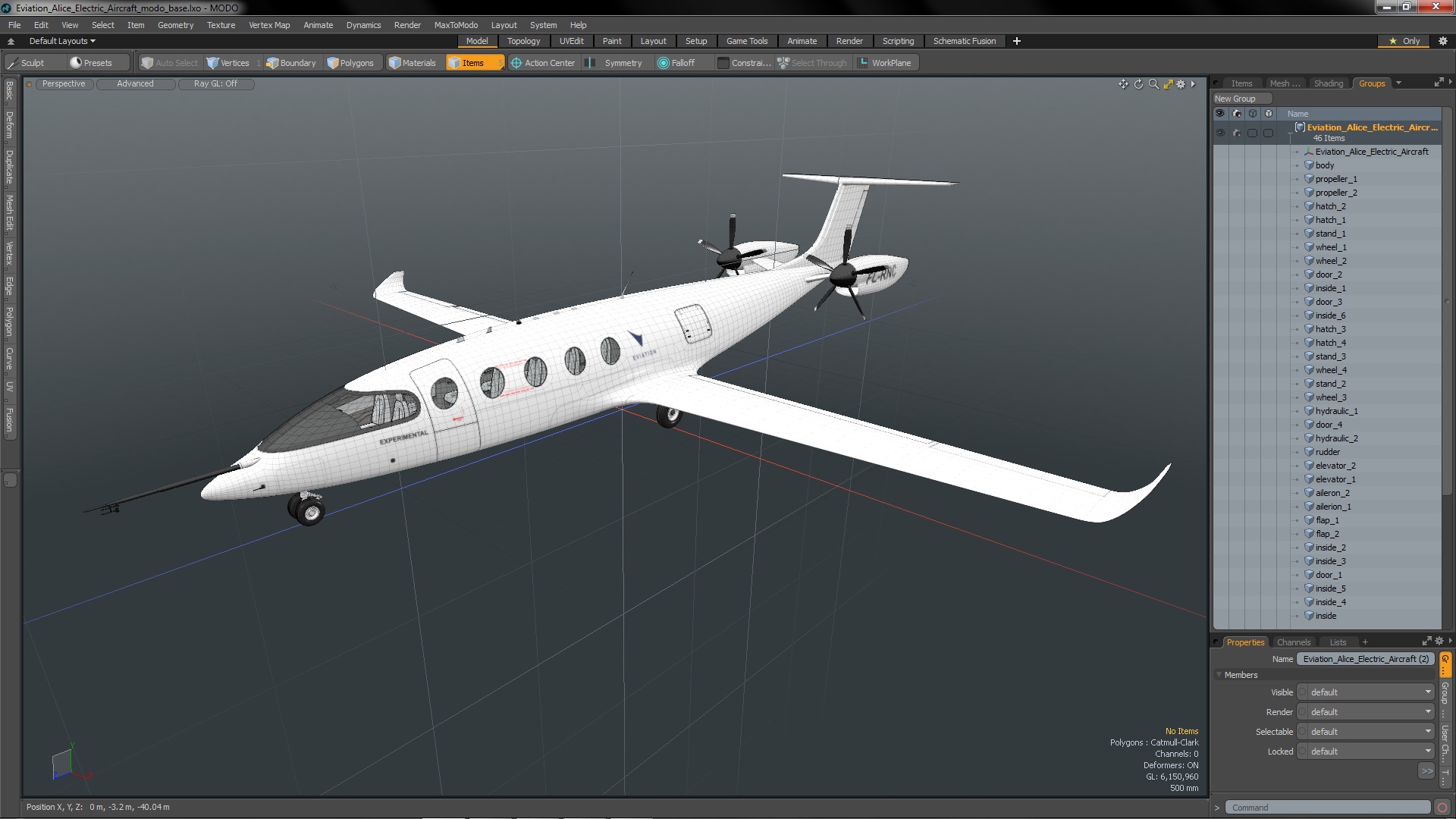Switch to the Shading panel tab
Image resolution: width=1456 pixels, height=819 pixels.
click(1328, 83)
